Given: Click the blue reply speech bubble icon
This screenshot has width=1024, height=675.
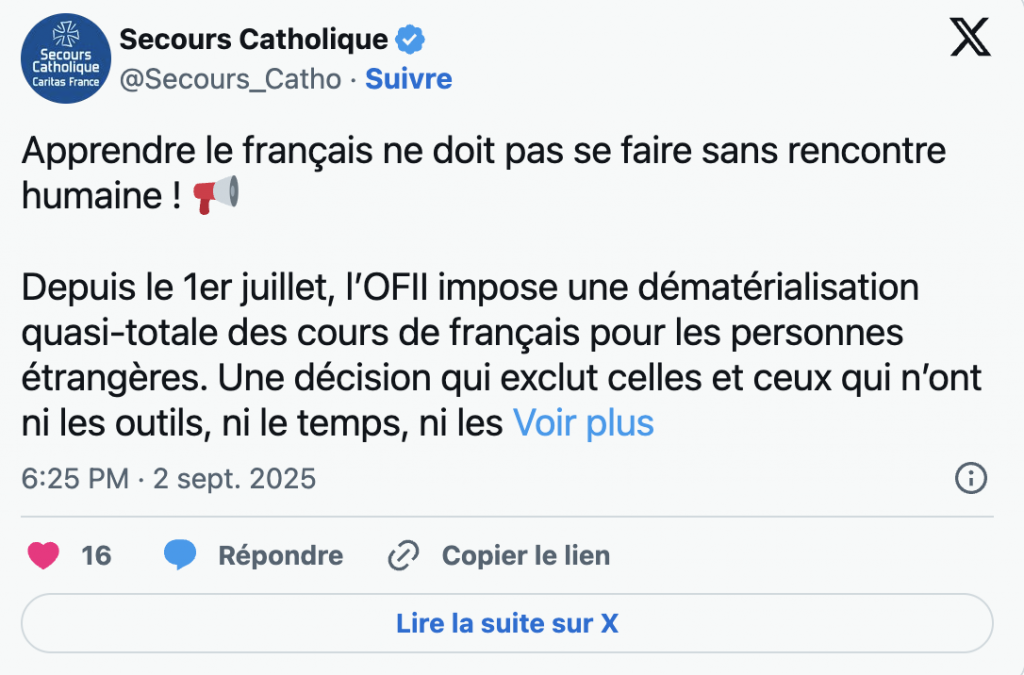Looking at the screenshot, I should click(181, 555).
